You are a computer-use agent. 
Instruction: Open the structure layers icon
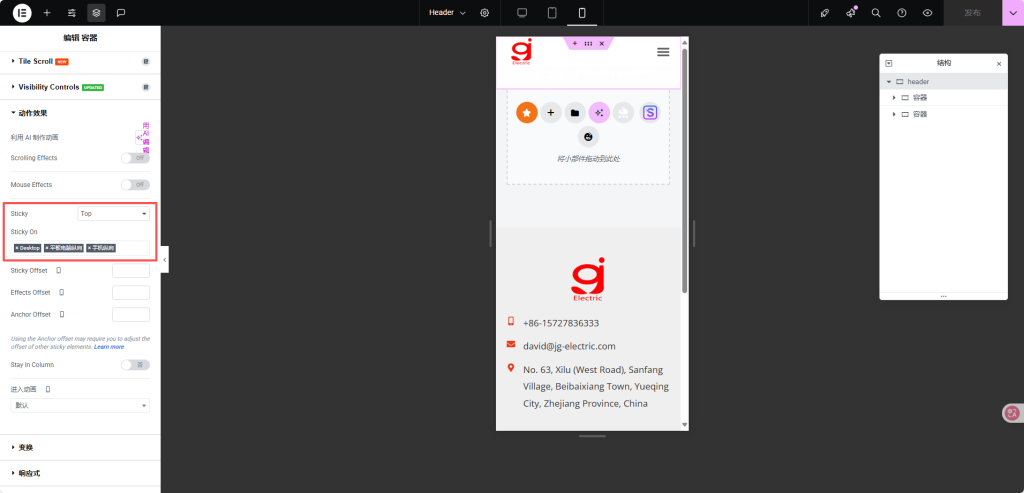[96, 13]
